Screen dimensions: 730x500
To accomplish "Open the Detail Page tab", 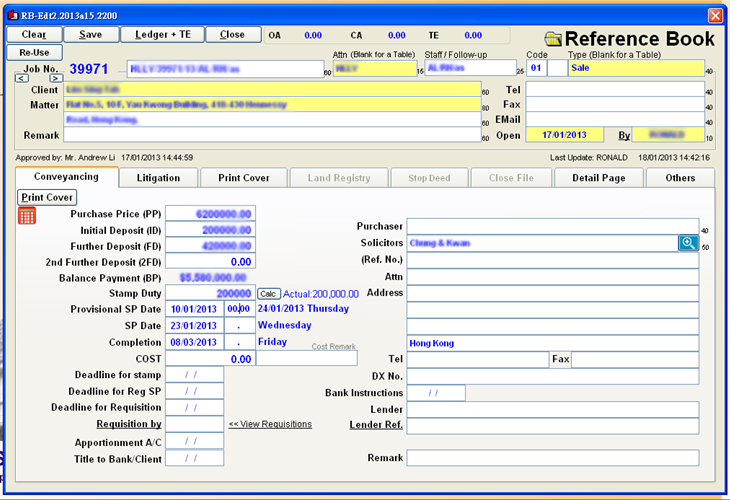I will point(599,178).
